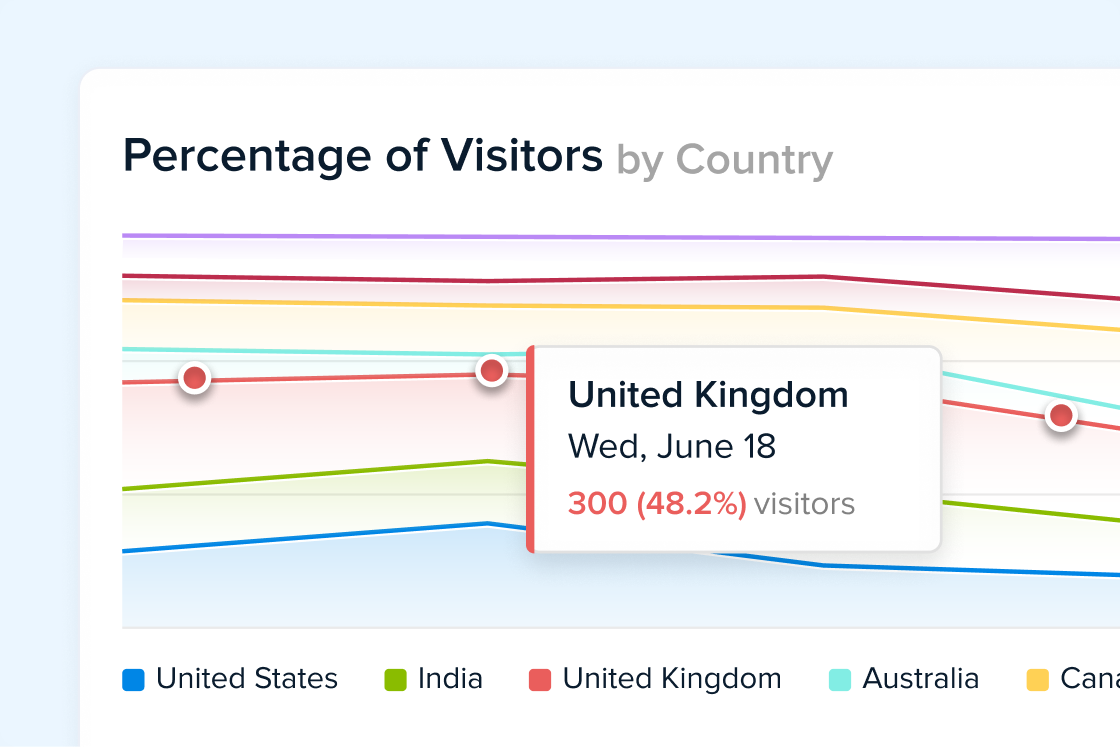
Task: Toggle the United States legend label
Action: click(x=247, y=679)
